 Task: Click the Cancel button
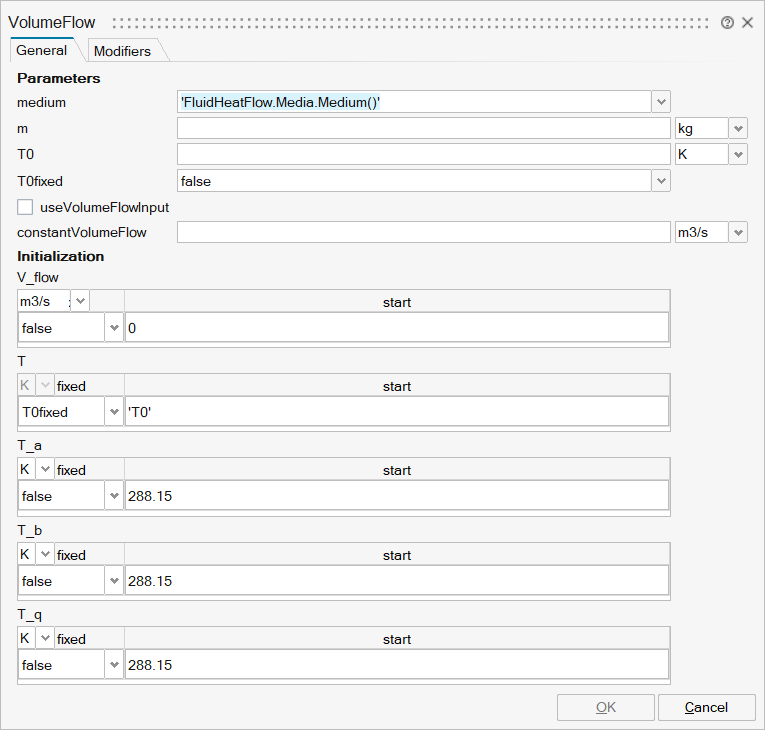[706, 707]
